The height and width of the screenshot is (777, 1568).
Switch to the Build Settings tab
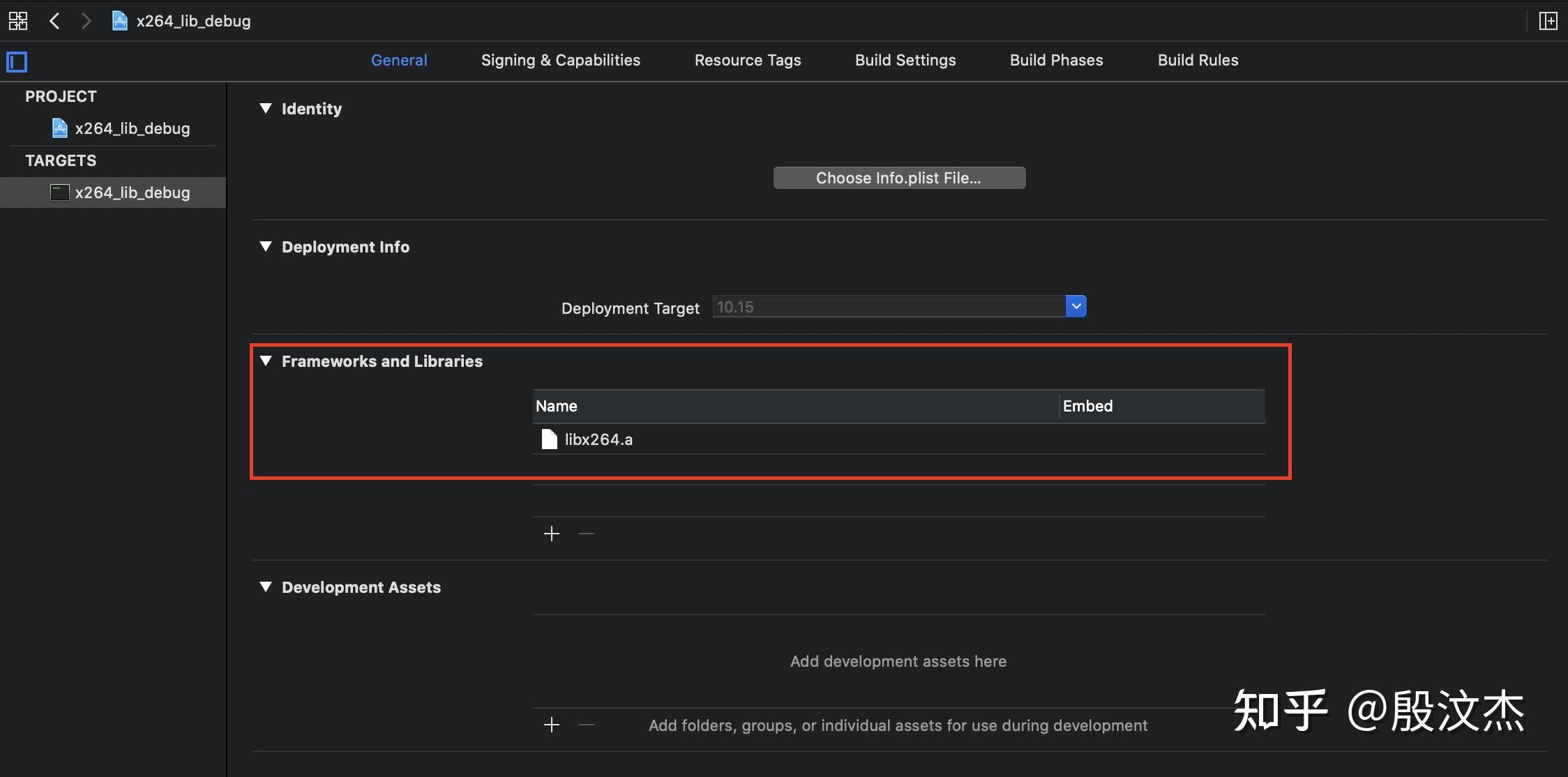tap(905, 60)
